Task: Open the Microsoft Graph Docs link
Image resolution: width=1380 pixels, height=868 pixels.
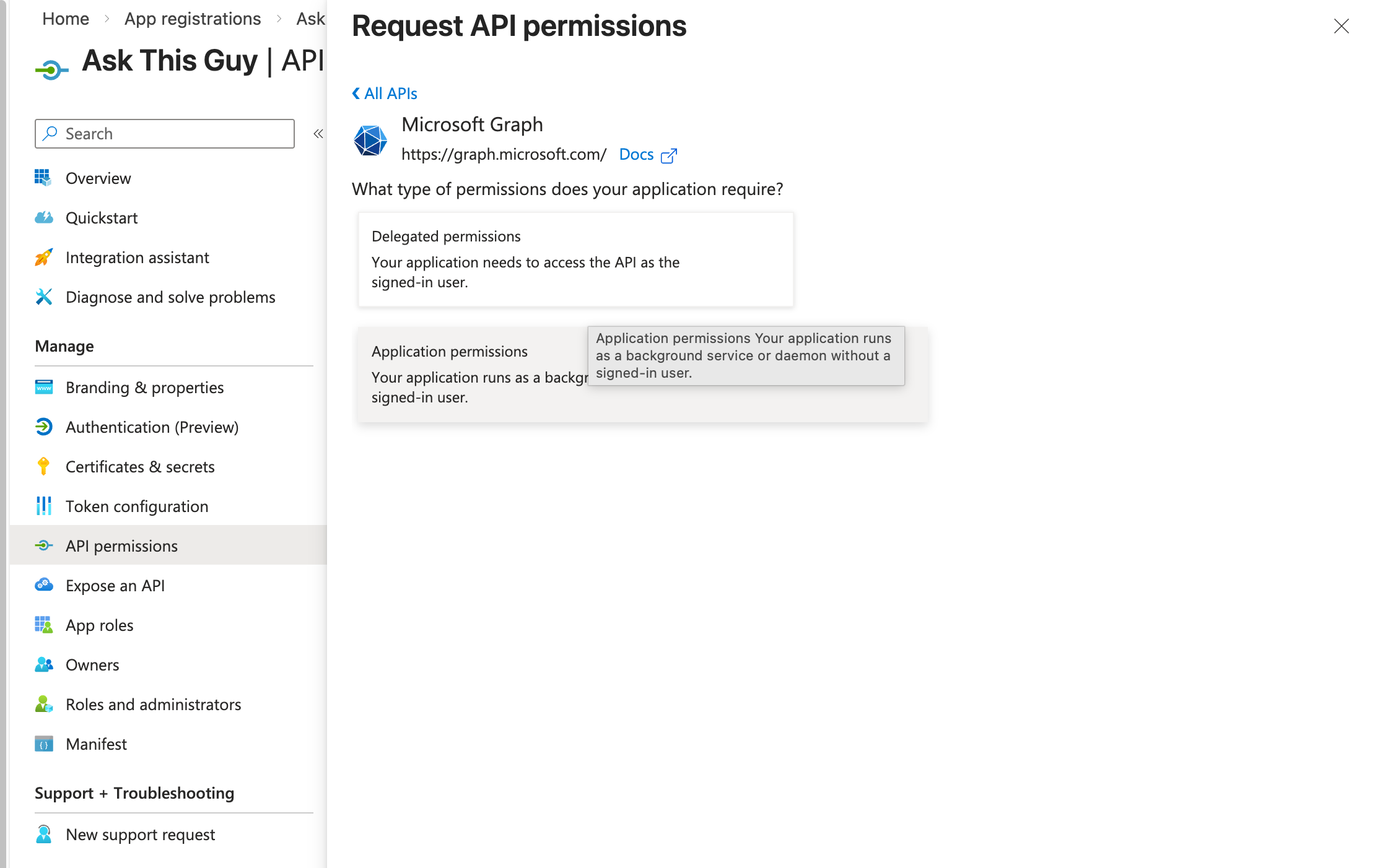Action: click(x=637, y=154)
